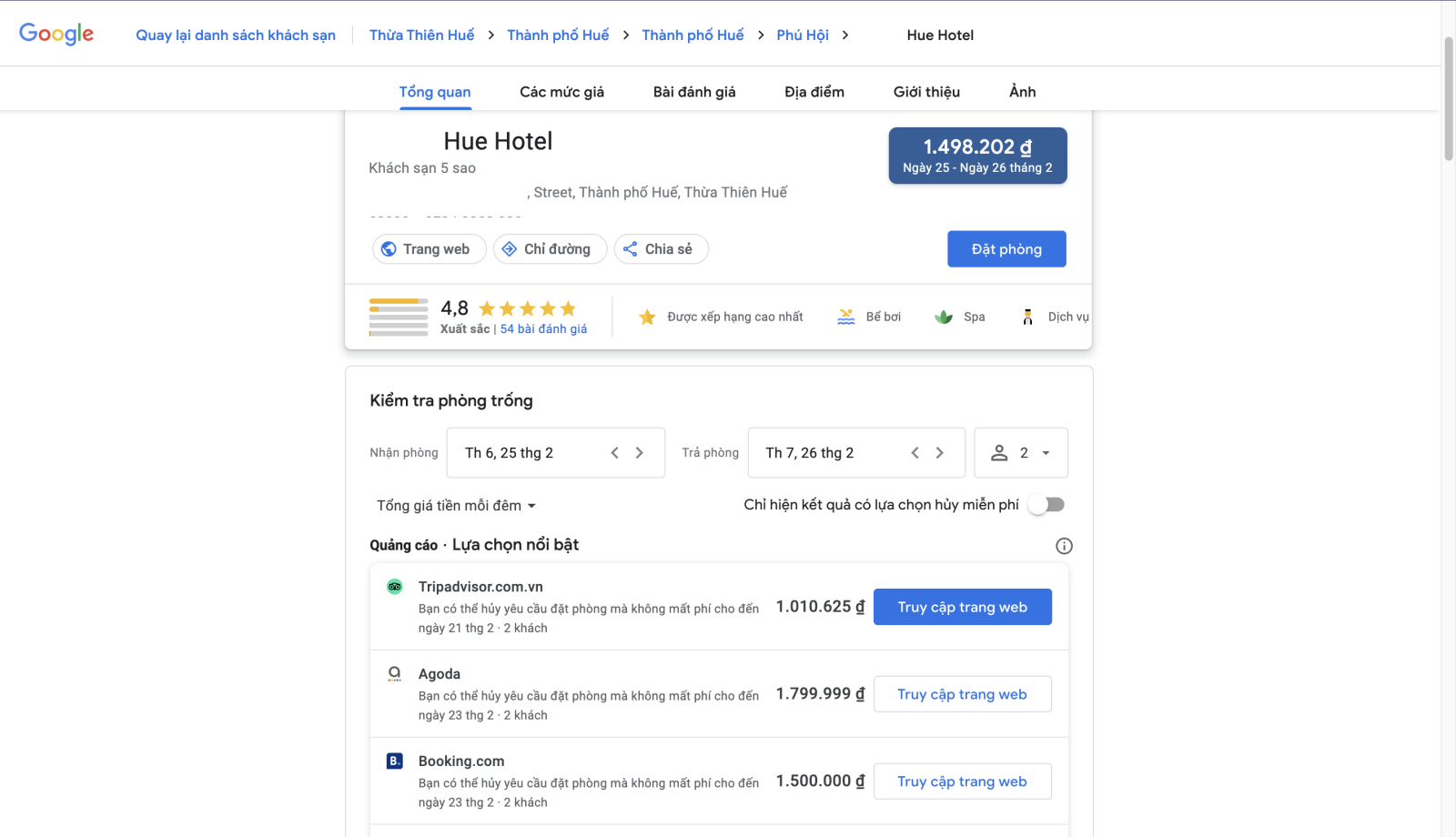Open the Các mức giá tab
Viewport: 1456px width, 837px height.
(x=561, y=92)
